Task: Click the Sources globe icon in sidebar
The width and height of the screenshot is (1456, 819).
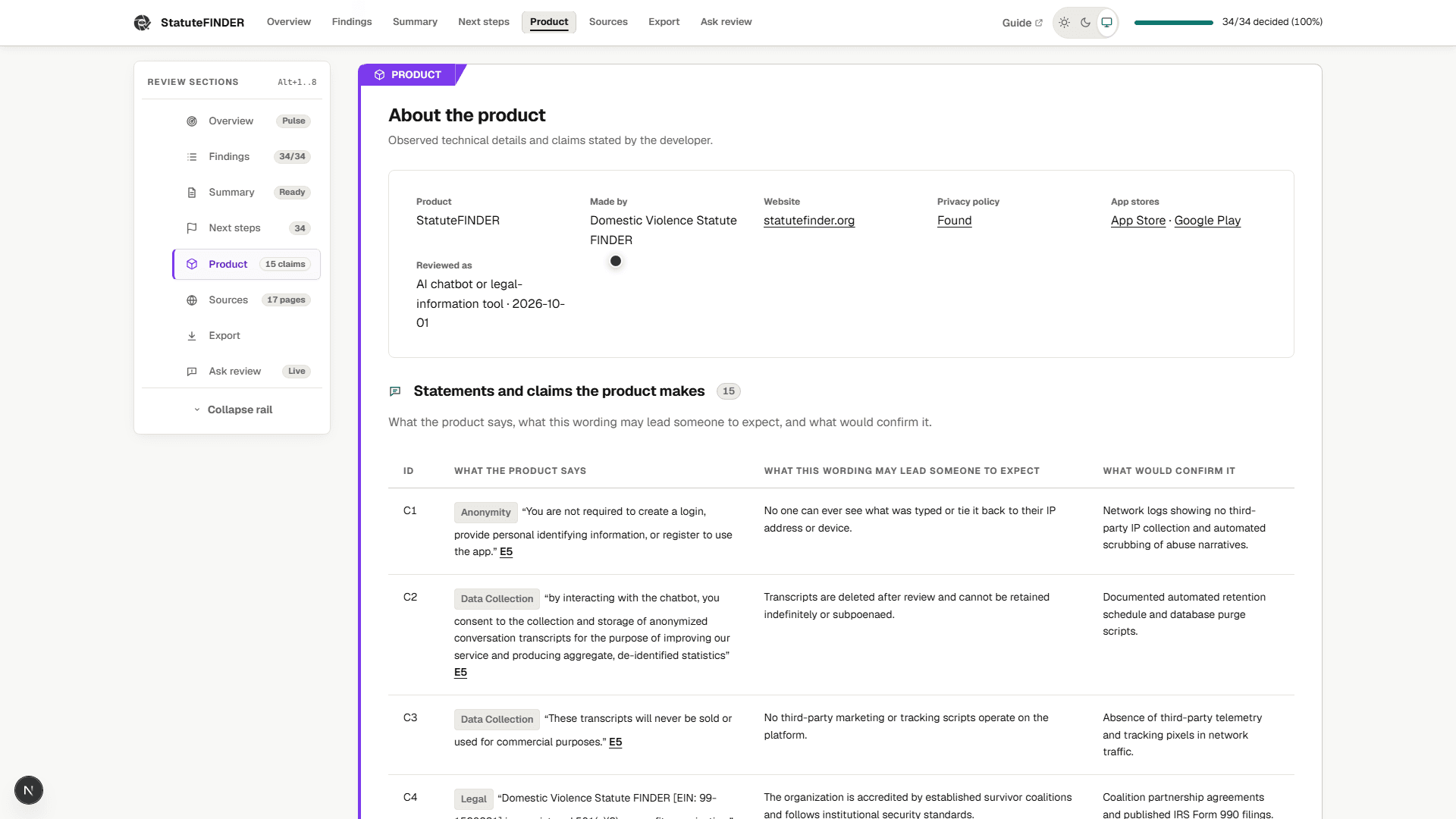Action: [192, 300]
